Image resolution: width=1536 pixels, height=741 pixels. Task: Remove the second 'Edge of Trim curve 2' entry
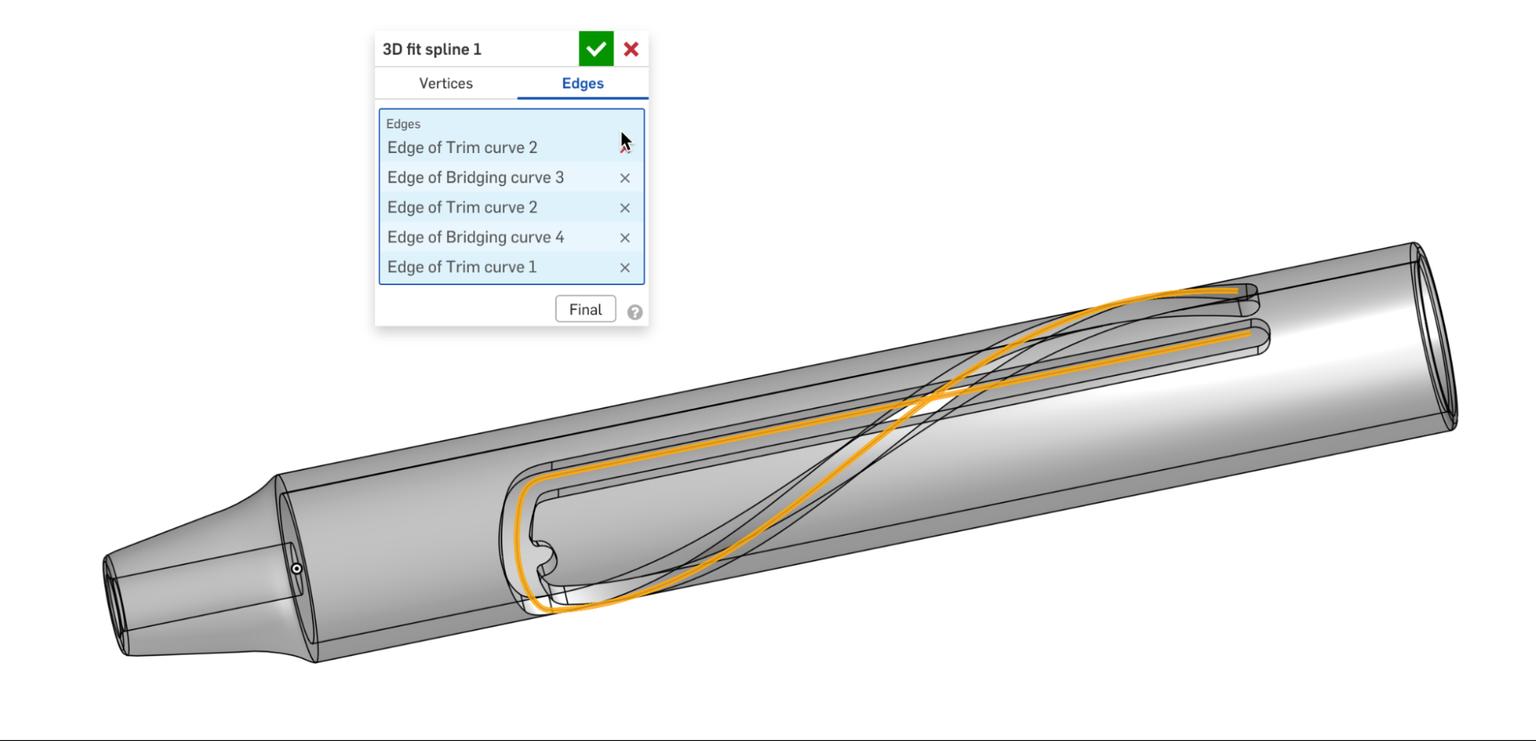(x=623, y=207)
